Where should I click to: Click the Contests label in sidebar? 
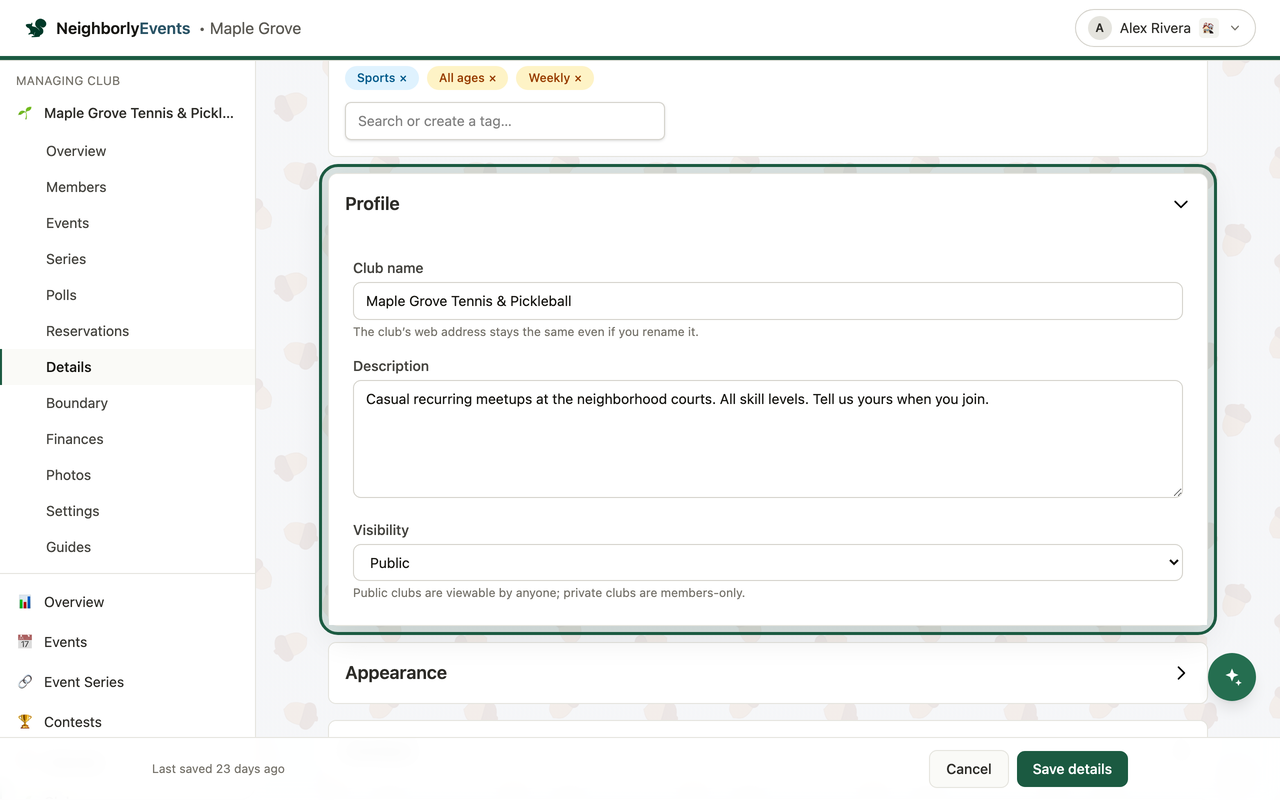tap(73, 722)
